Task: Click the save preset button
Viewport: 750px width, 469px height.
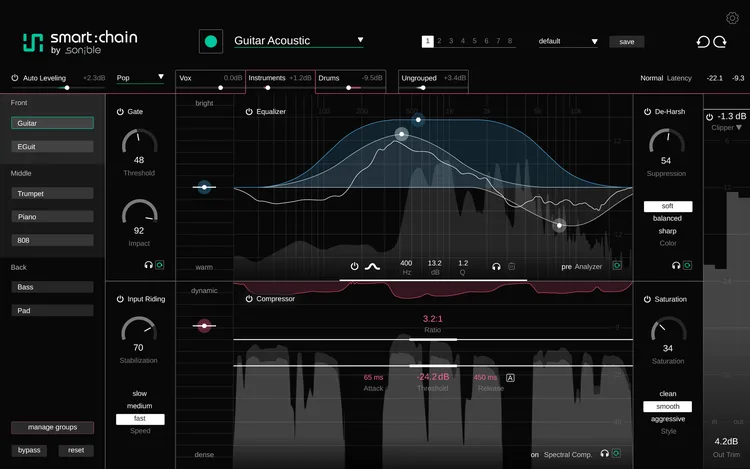Action: pyautogui.click(x=627, y=42)
